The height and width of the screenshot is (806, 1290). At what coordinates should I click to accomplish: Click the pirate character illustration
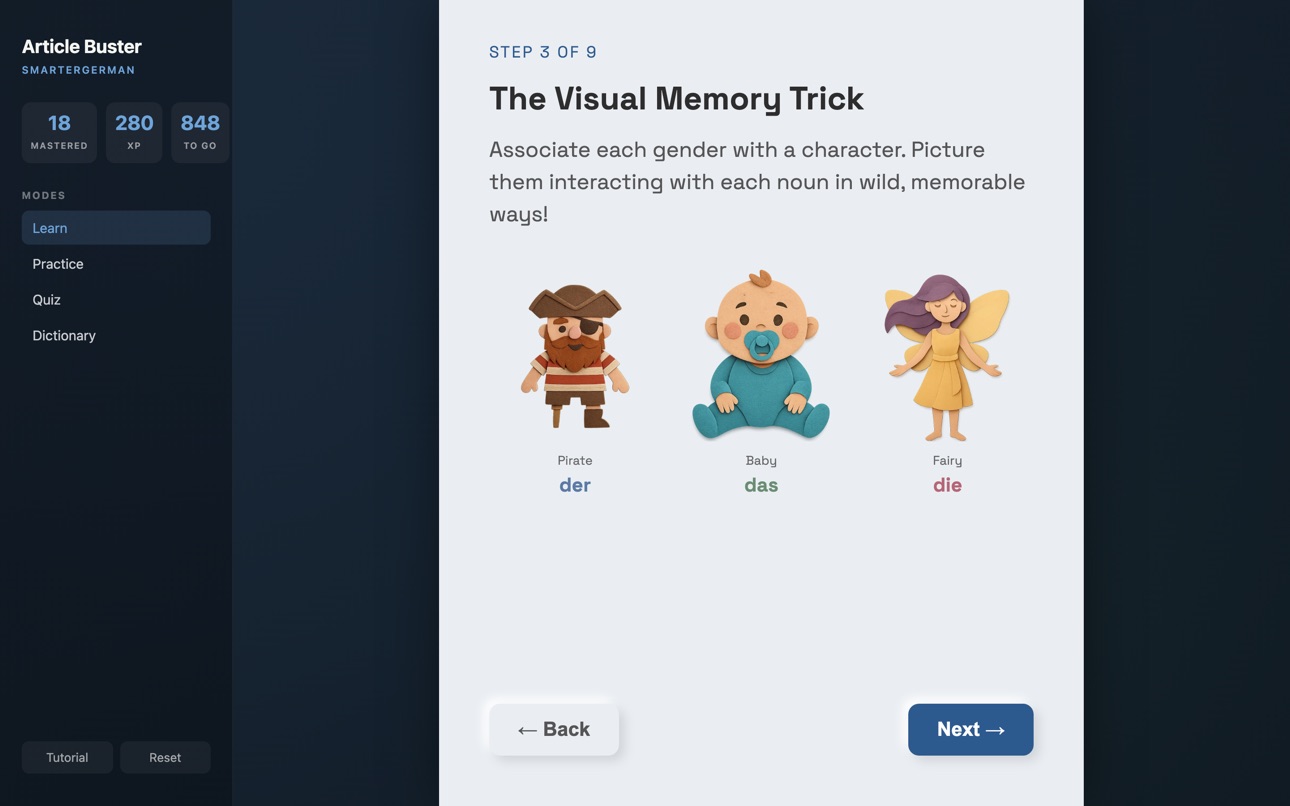point(575,356)
